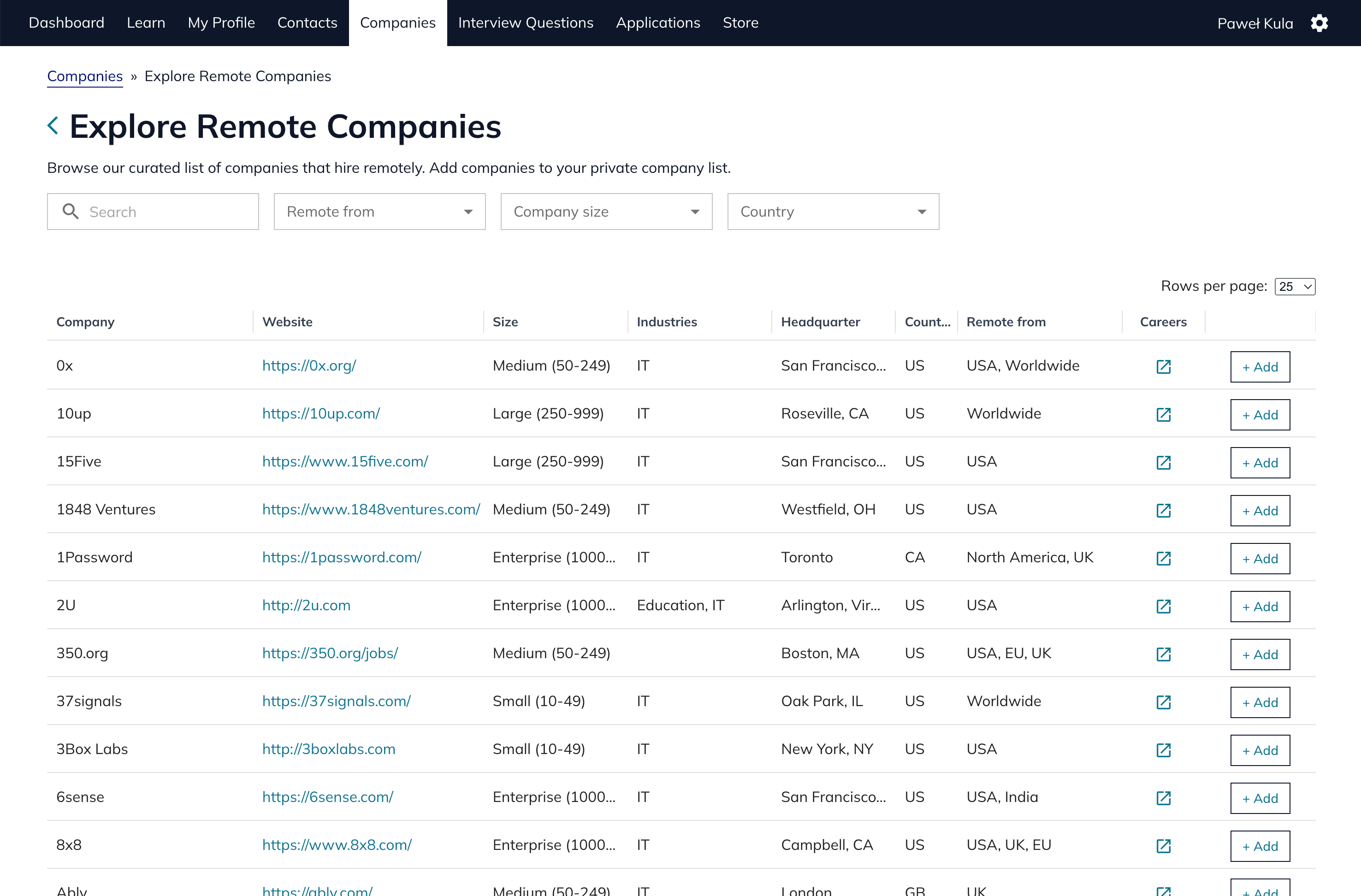Open the careers external link for 1Password
The image size is (1361, 896).
coord(1163,559)
